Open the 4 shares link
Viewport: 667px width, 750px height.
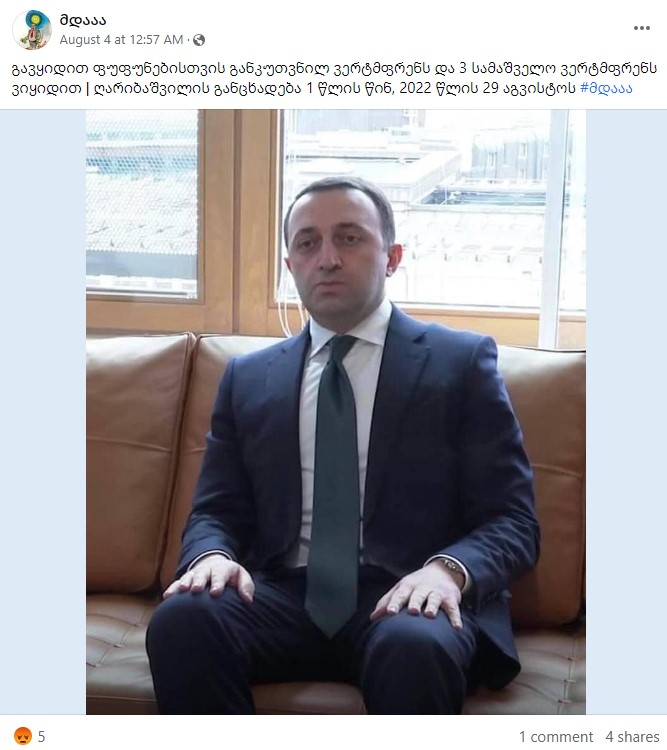coord(632,737)
